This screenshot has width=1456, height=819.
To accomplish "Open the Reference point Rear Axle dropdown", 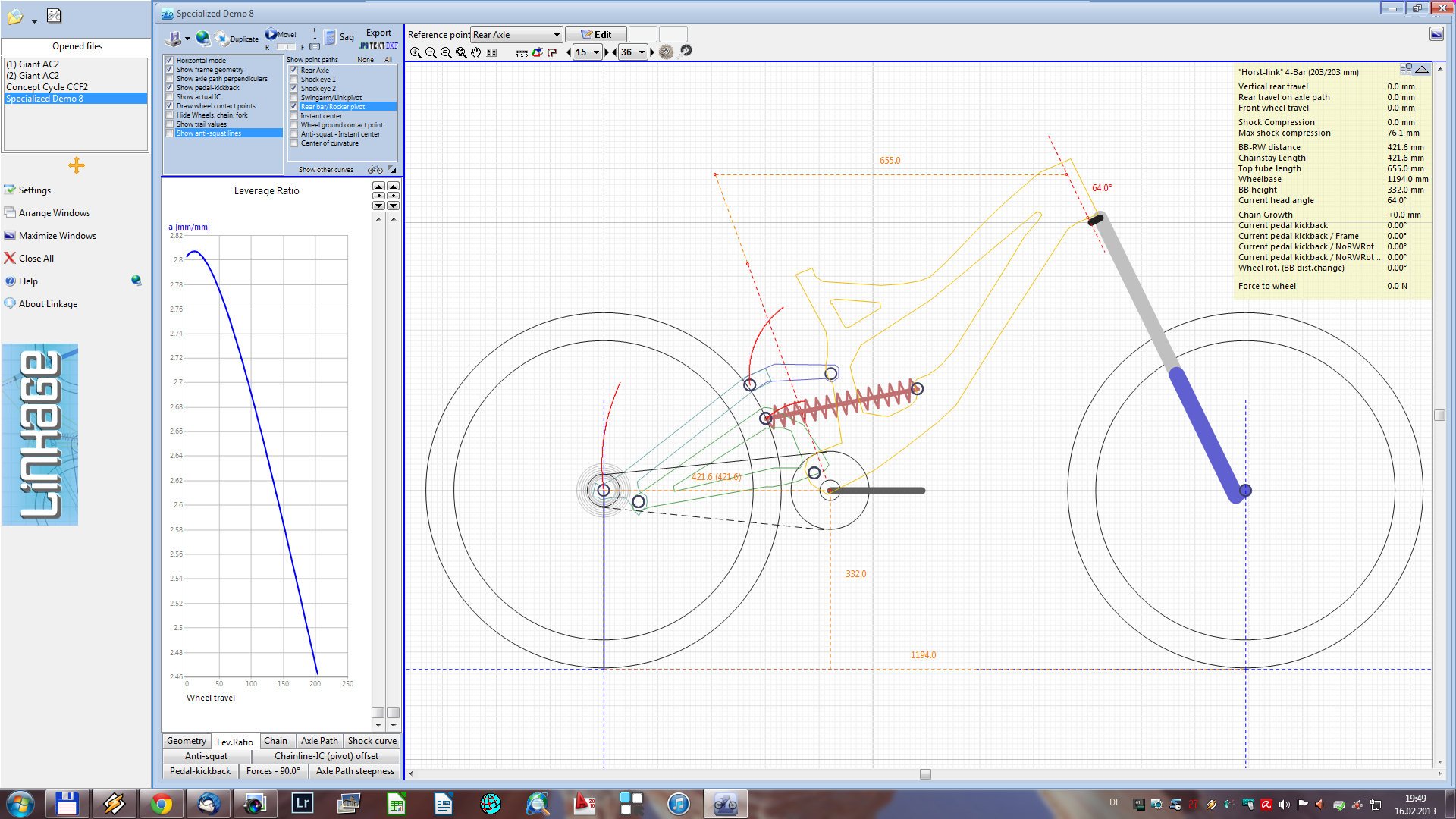I will [516, 34].
